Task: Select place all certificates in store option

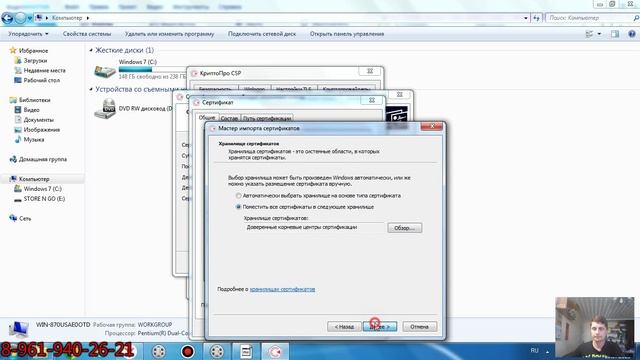Action: point(238,207)
